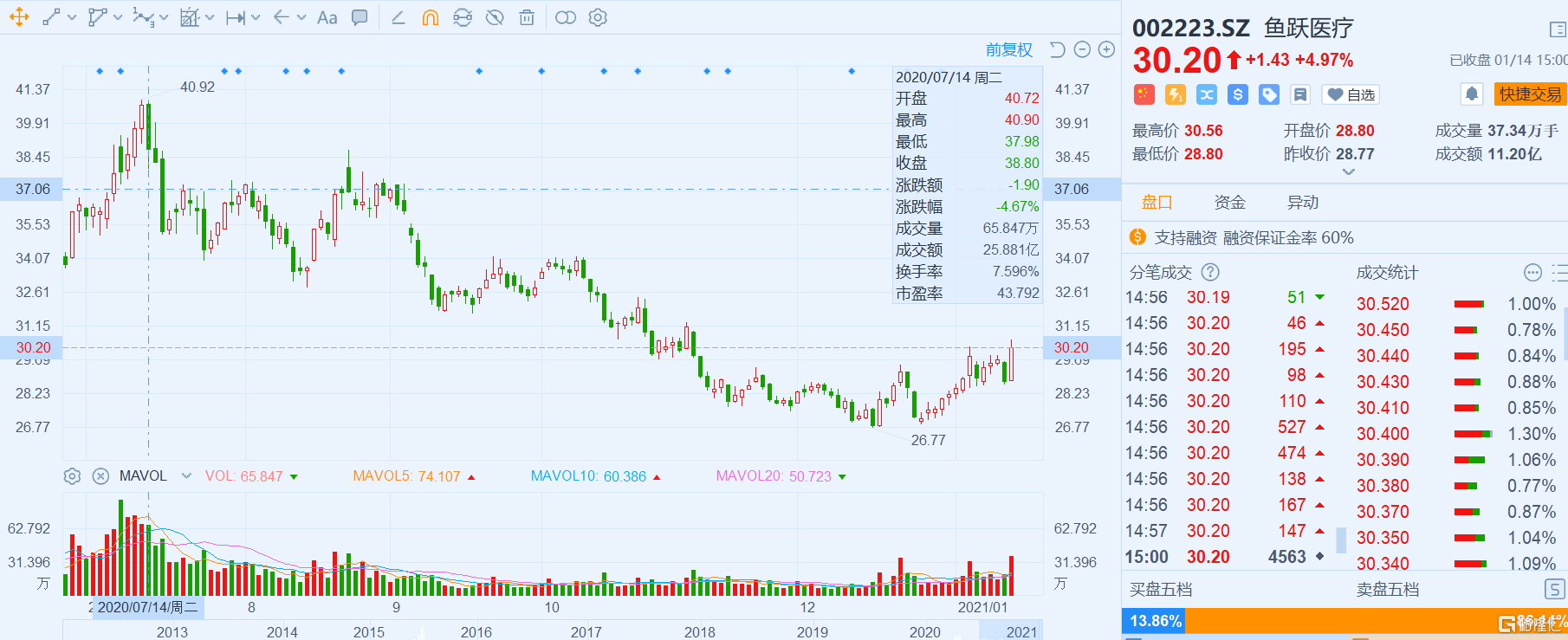Switch to the 资金 tab
The height and width of the screenshot is (640, 1568).
pos(1229,202)
